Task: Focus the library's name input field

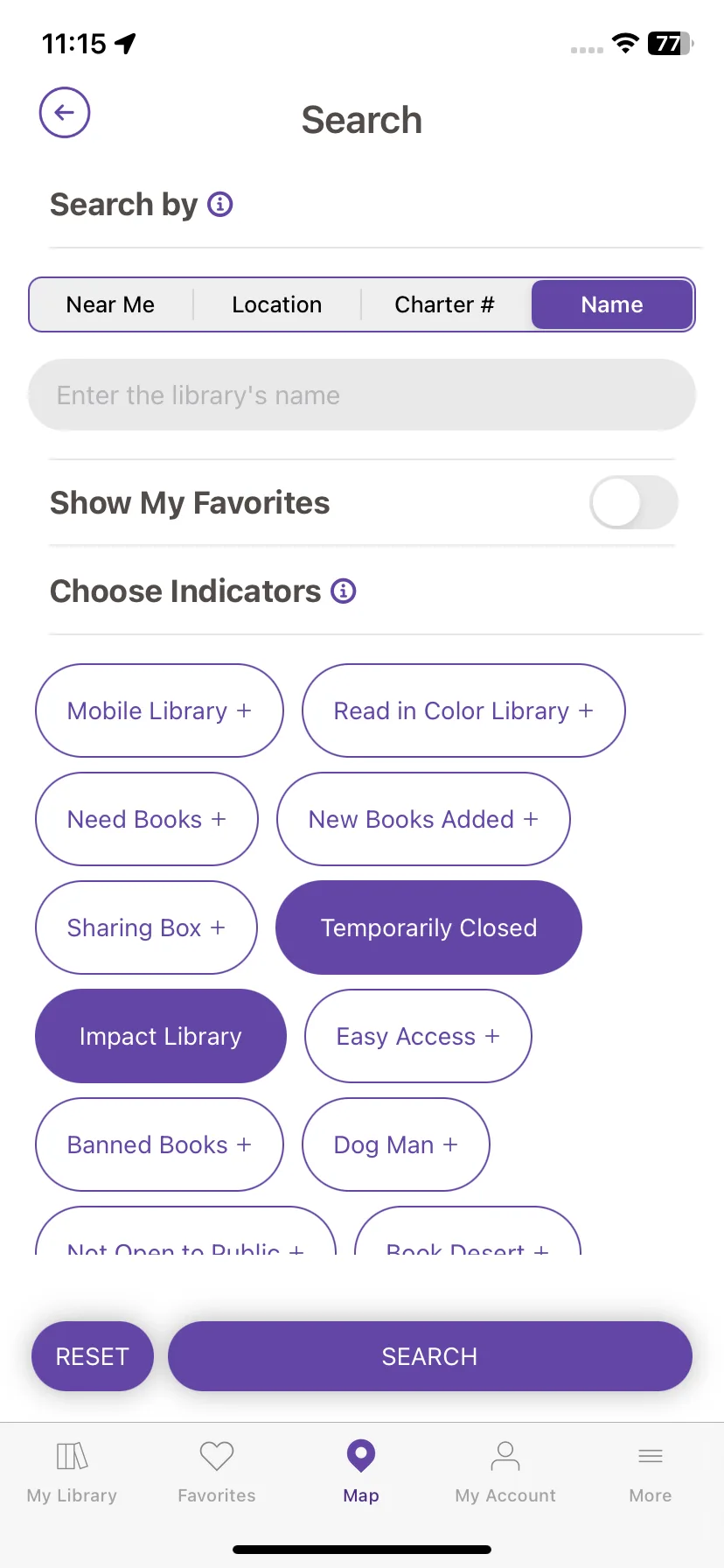Action: pyautogui.click(x=362, y=395)
